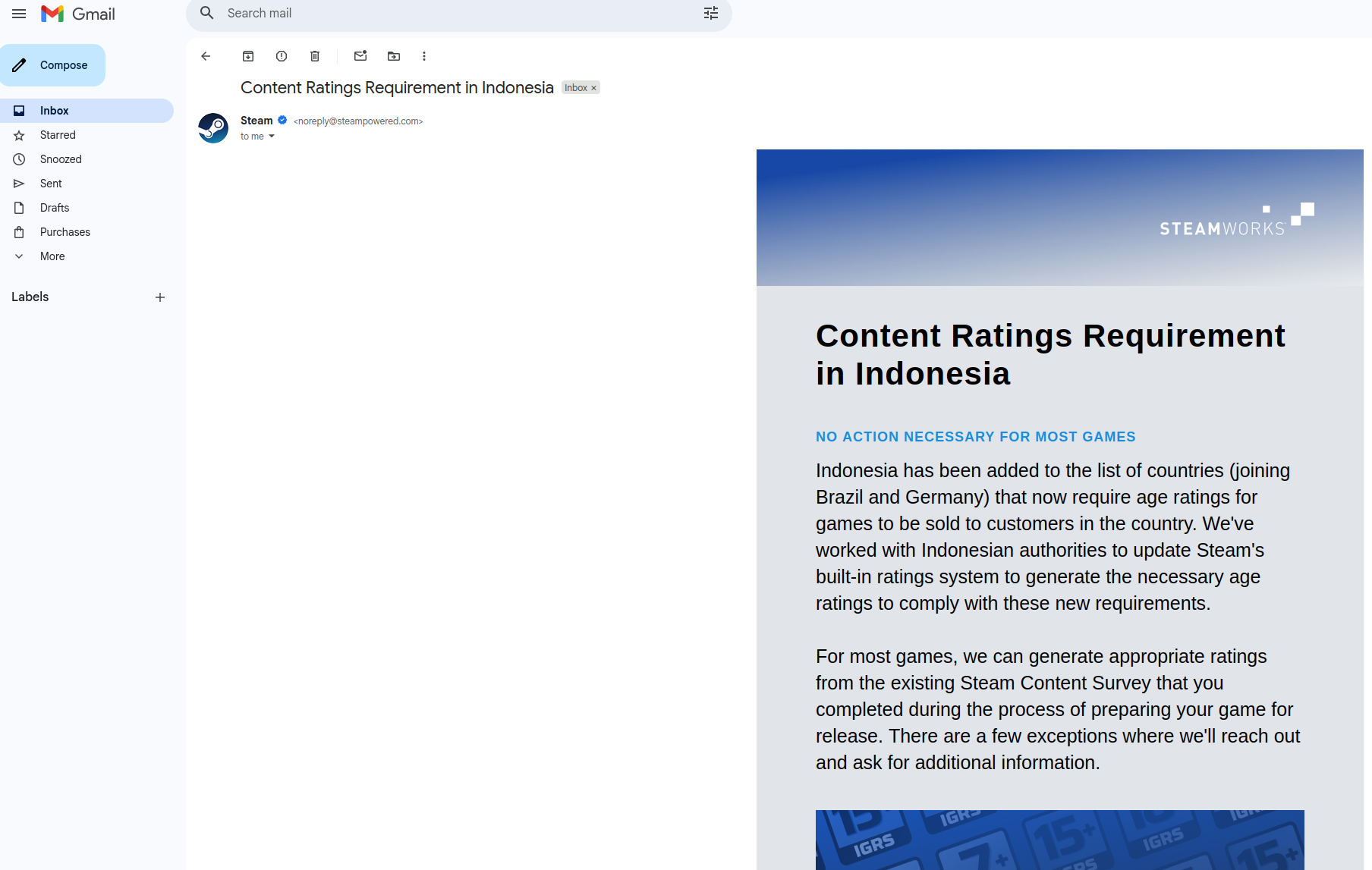
Task: Click the Compose button
Action: pyautogui.click(x=52, y=65)
